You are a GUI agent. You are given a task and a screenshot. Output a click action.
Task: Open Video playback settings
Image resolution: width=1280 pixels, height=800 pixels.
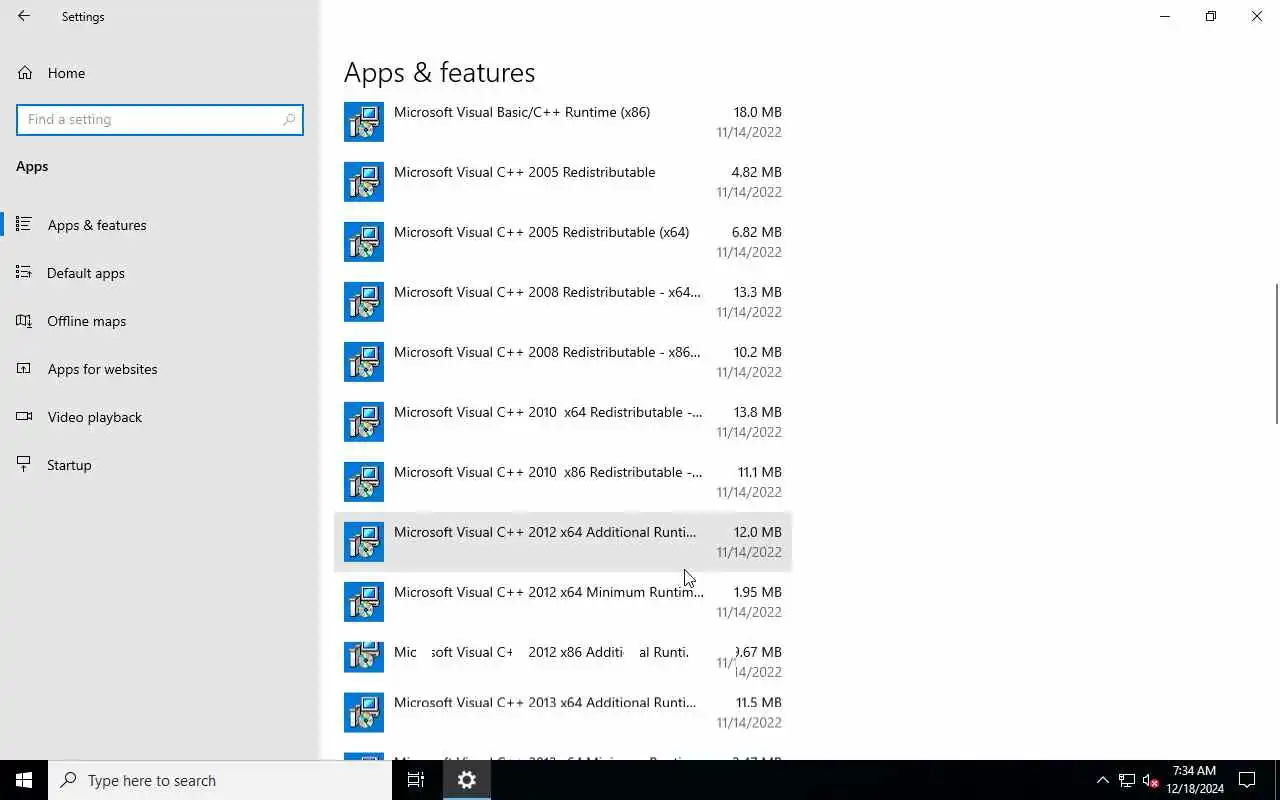click(x=159, y=417)
